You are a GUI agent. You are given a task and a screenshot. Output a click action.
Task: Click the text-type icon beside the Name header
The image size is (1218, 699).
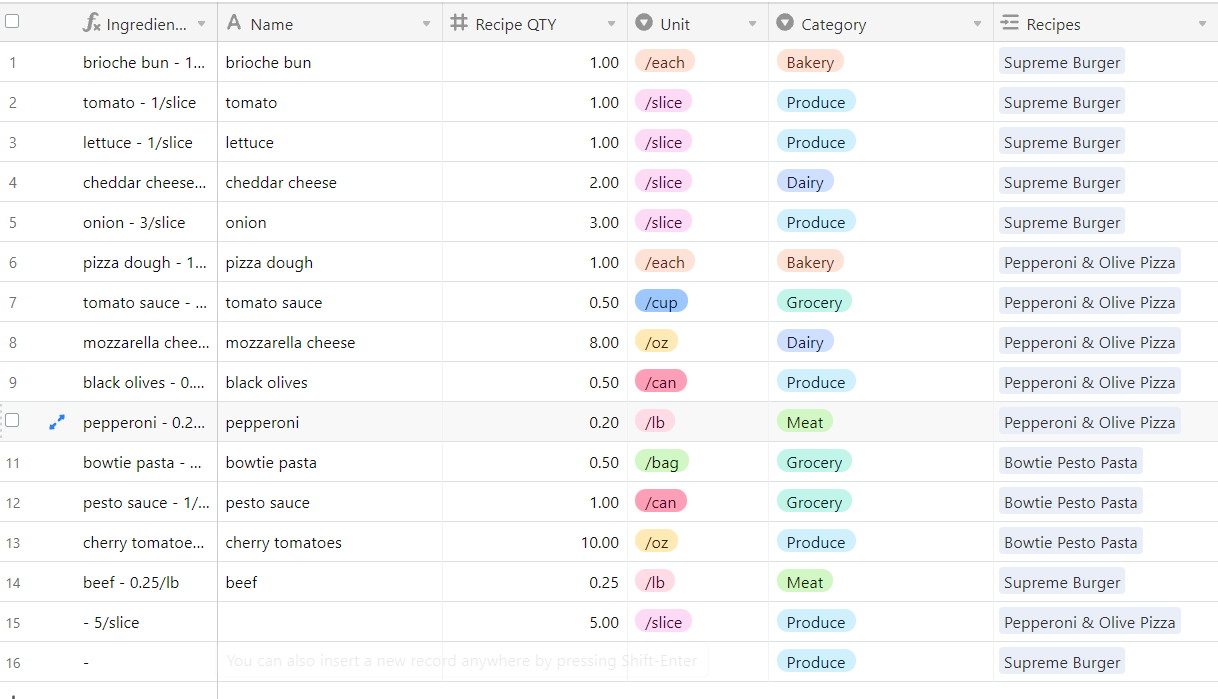[234, 23]
